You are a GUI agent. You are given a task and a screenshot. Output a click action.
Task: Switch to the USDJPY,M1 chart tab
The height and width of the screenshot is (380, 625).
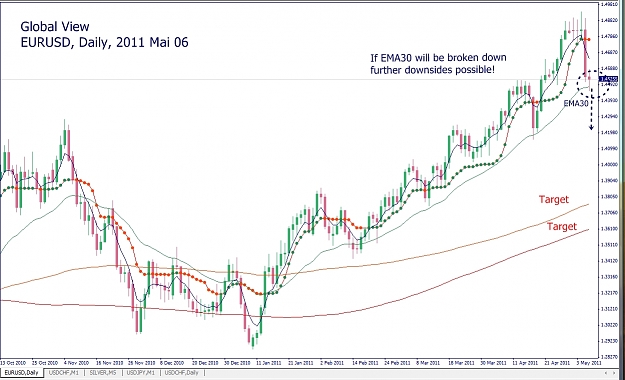click(x=140, y=373)
